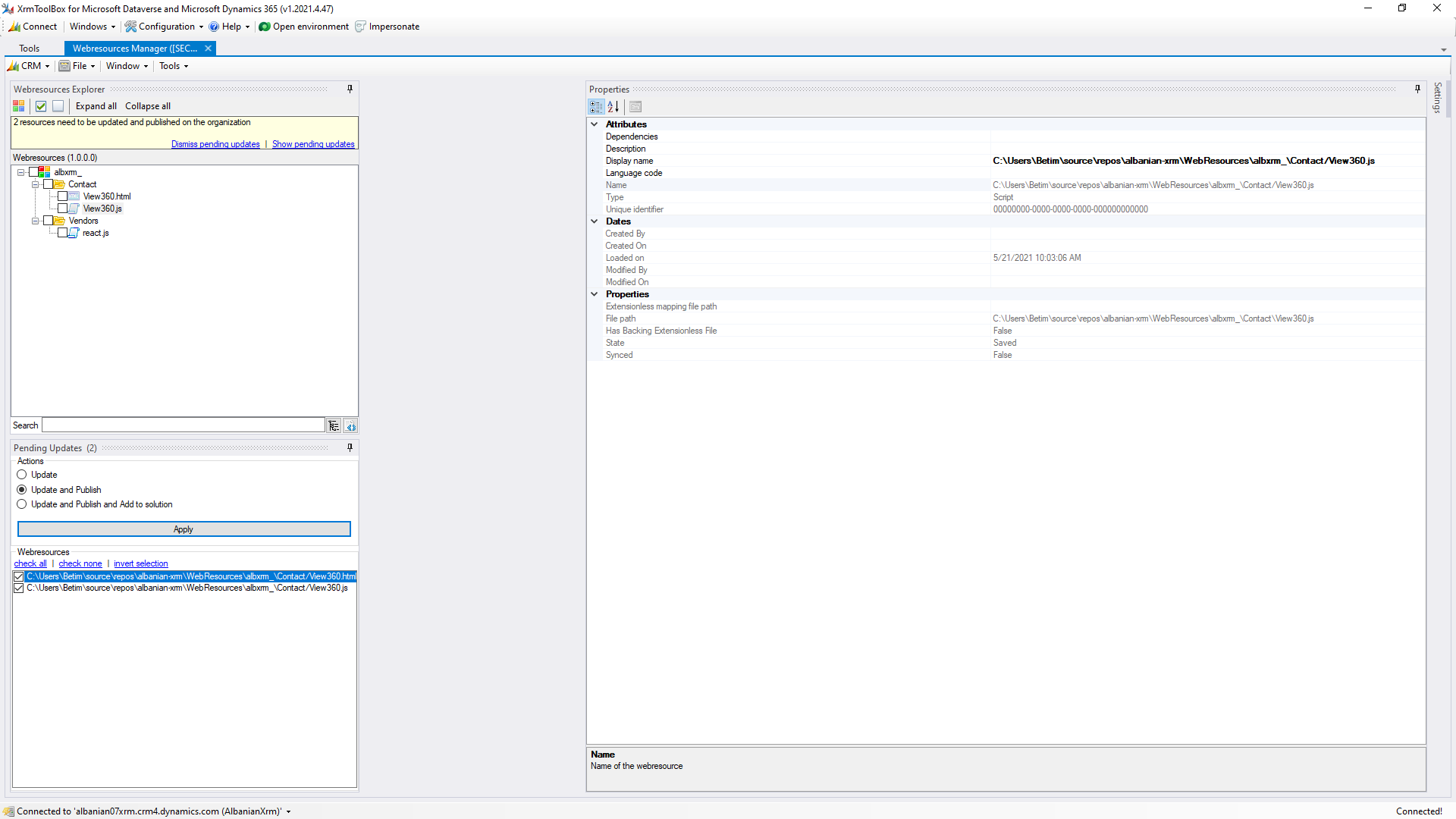Sort properties alphabetically using the AZ icon

(613, 107)
